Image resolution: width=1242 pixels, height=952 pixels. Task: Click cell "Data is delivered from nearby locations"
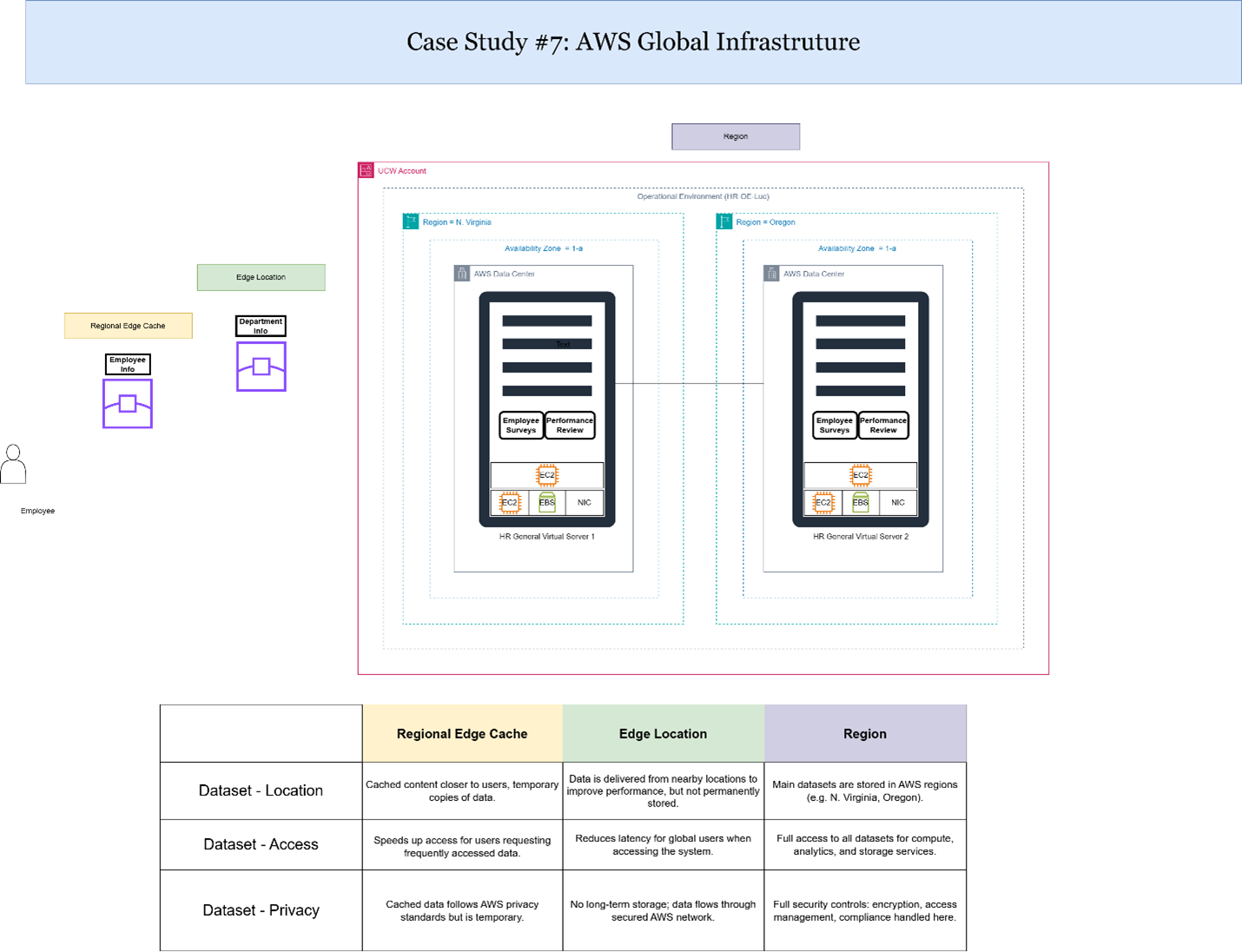(x=664, y=790)
